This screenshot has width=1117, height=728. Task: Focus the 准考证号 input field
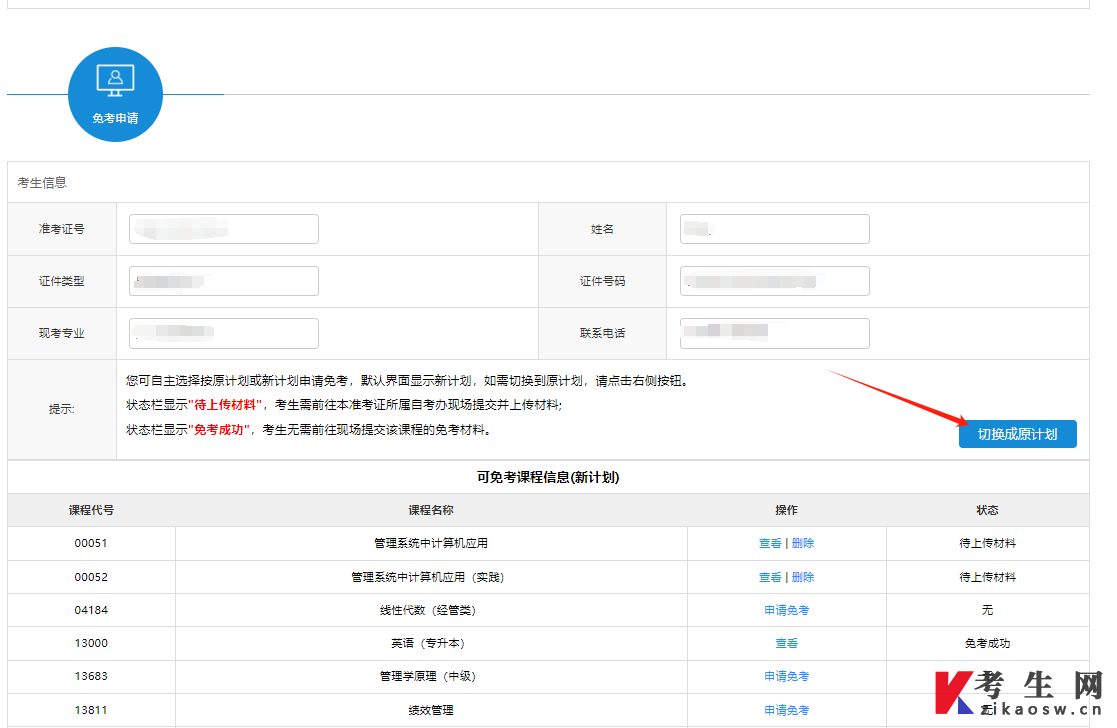[224, 229]
